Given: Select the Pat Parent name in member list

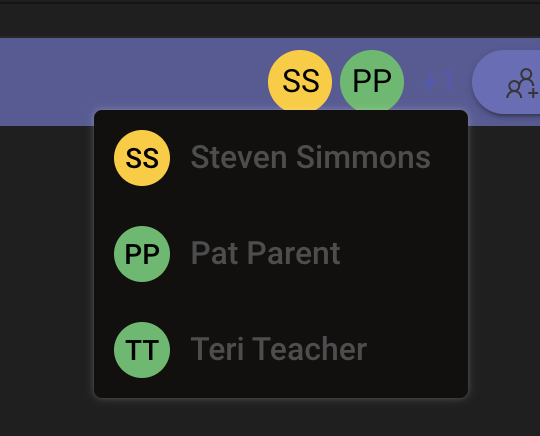Looking at the screenshot, I should (x=266, y=253).
